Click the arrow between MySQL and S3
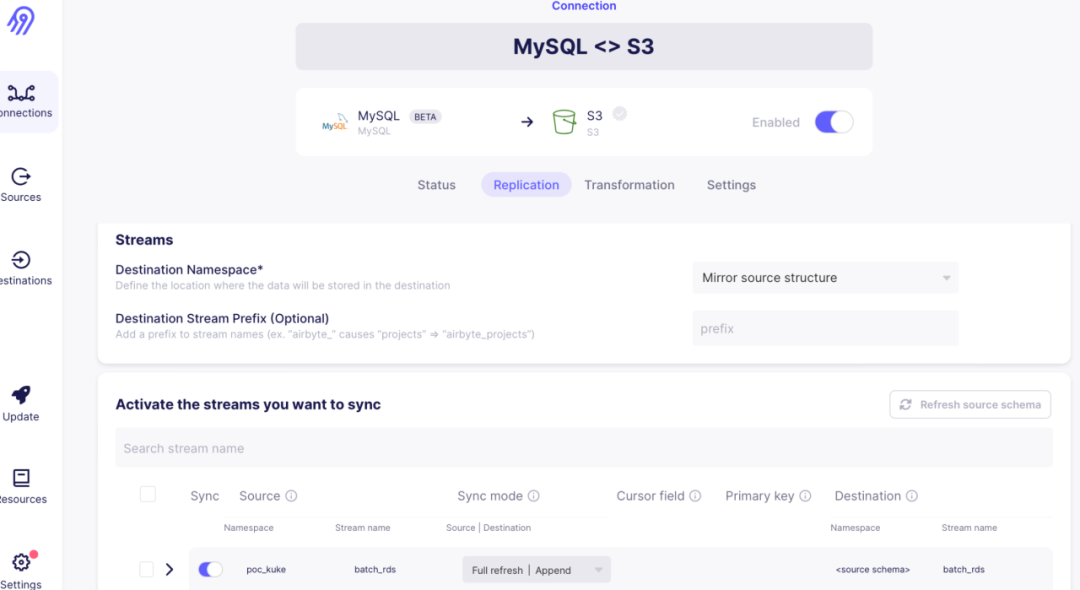Screen dimensions: 1080x590 click(527, 122)
